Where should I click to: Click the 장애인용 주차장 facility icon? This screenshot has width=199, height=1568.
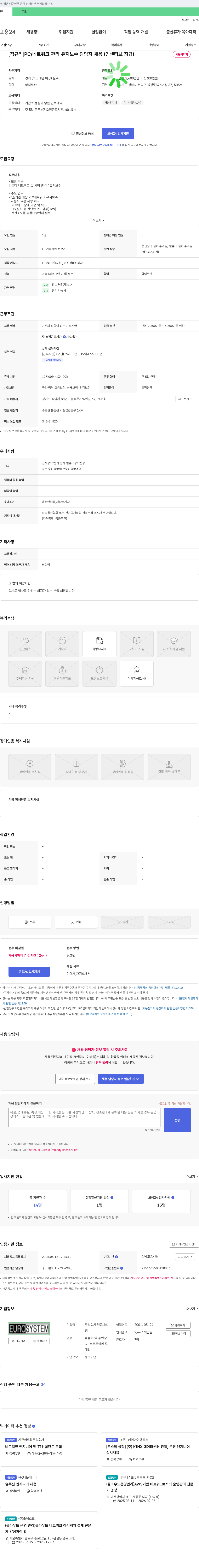coord(30,767)
